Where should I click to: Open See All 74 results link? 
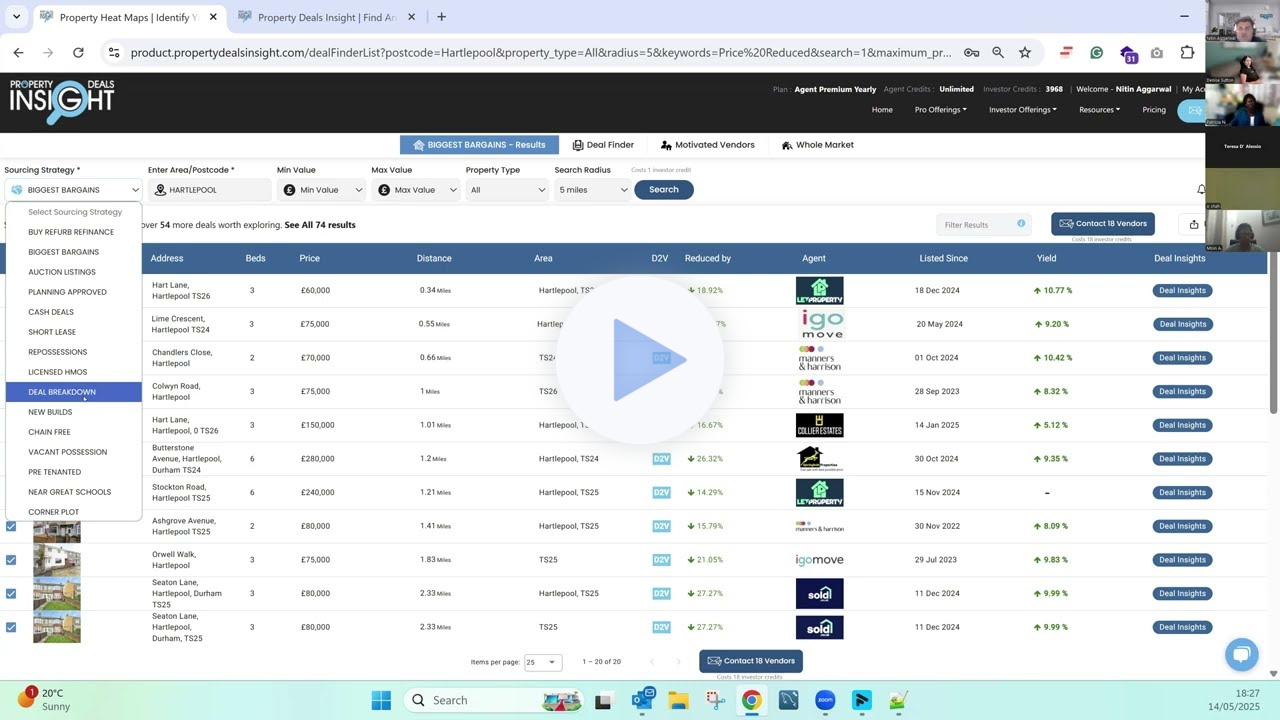click(320, 225)
